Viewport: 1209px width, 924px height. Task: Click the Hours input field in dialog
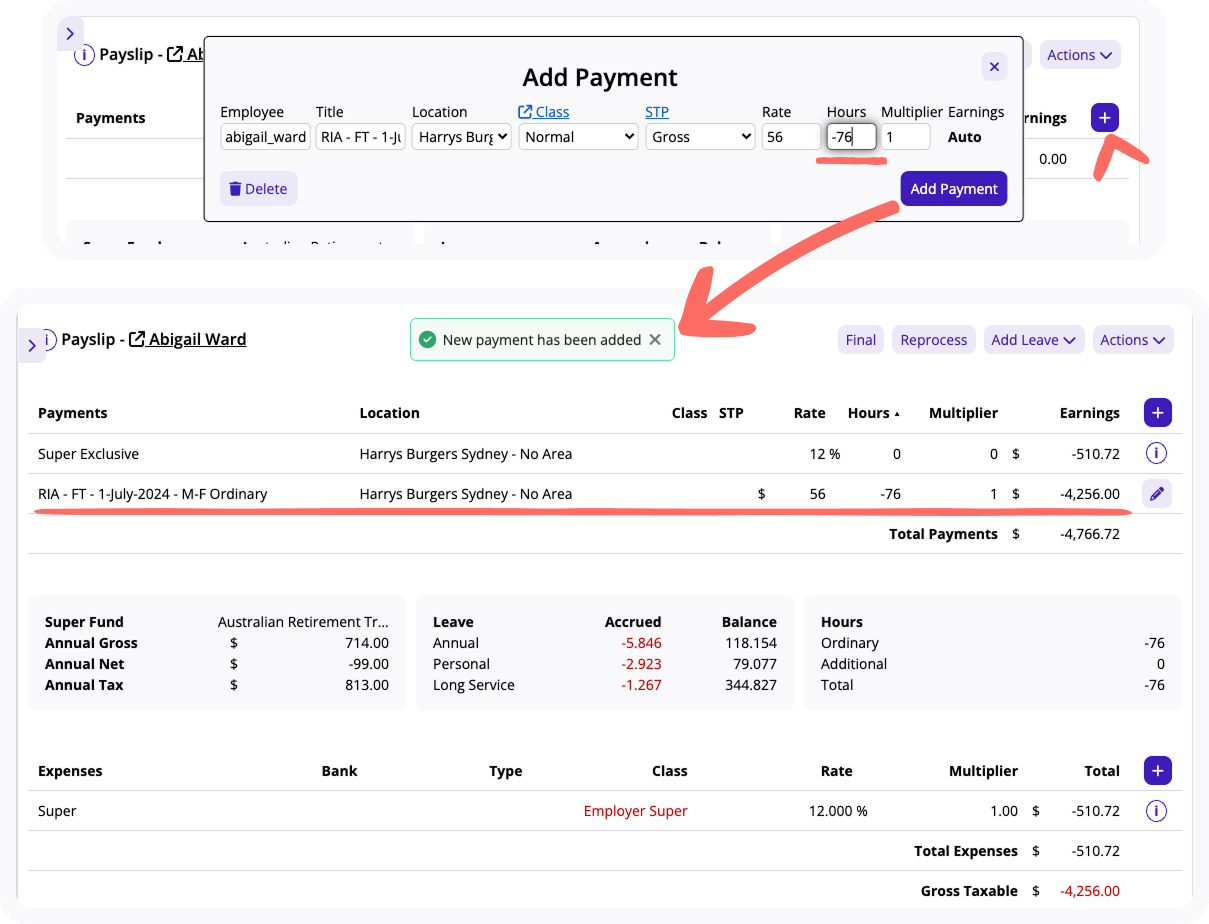851,137
